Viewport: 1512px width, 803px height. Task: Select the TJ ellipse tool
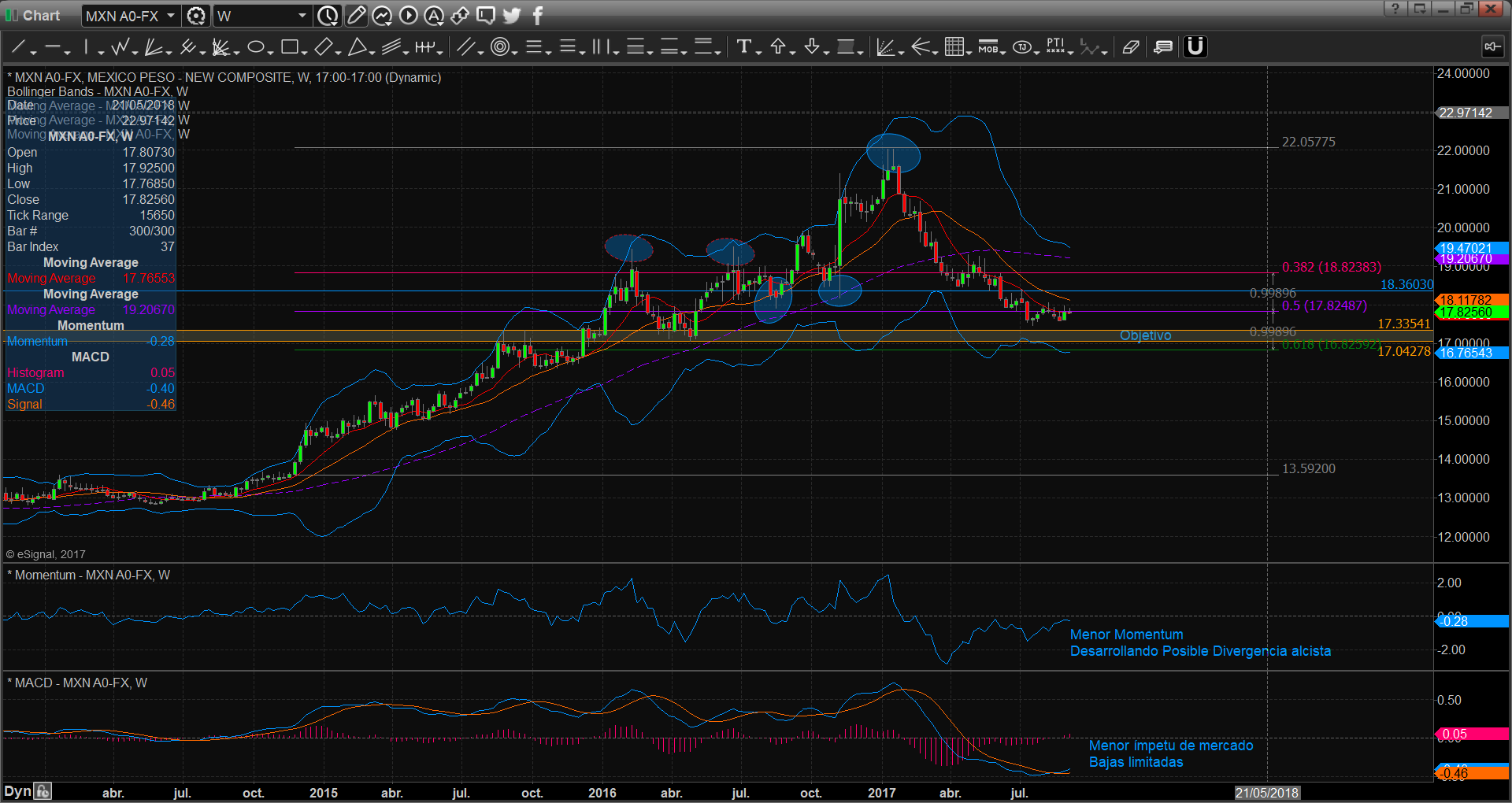click(1022, 47)
